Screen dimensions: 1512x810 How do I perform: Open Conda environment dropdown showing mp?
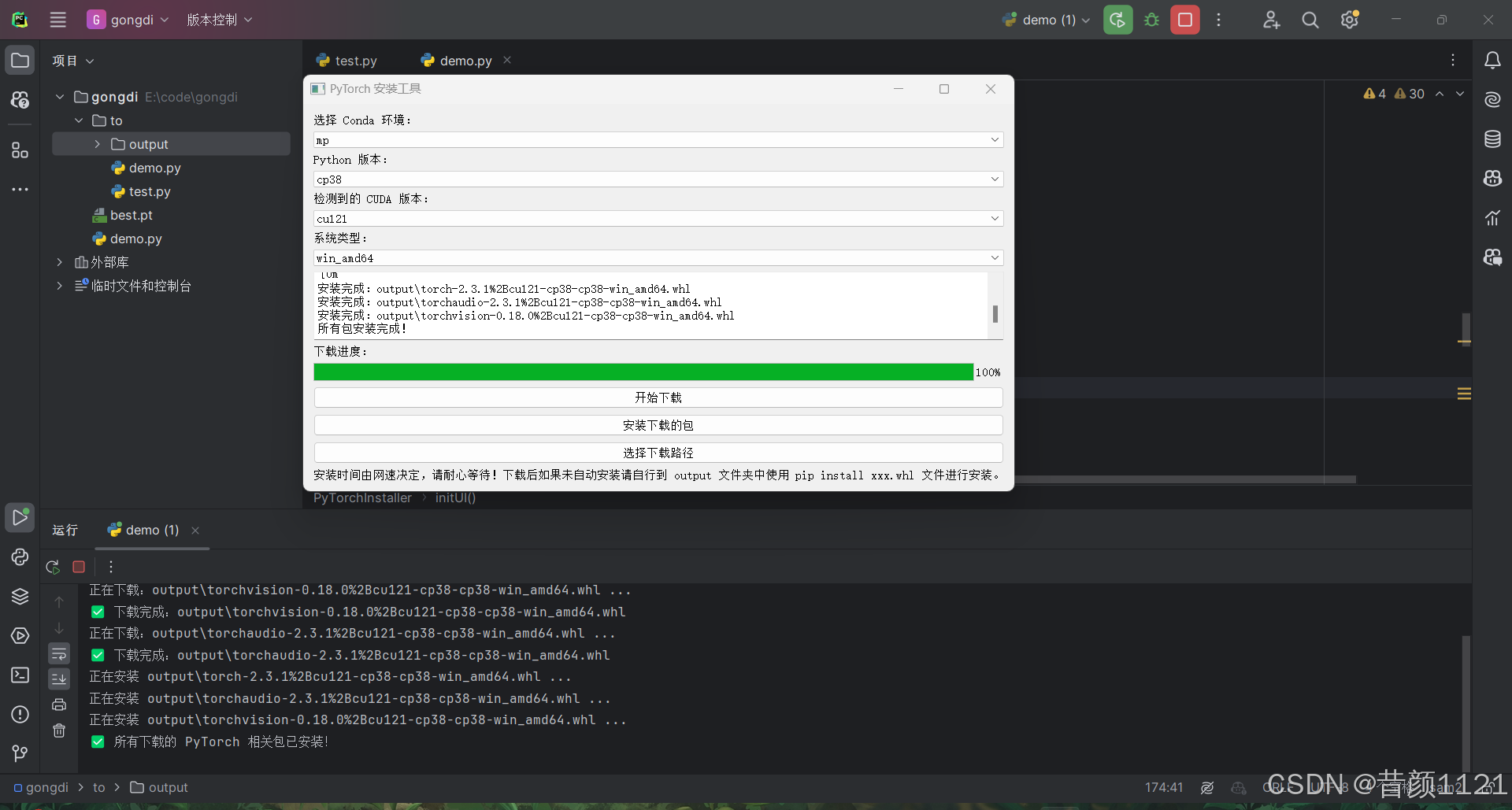click(x=658, y=140)
